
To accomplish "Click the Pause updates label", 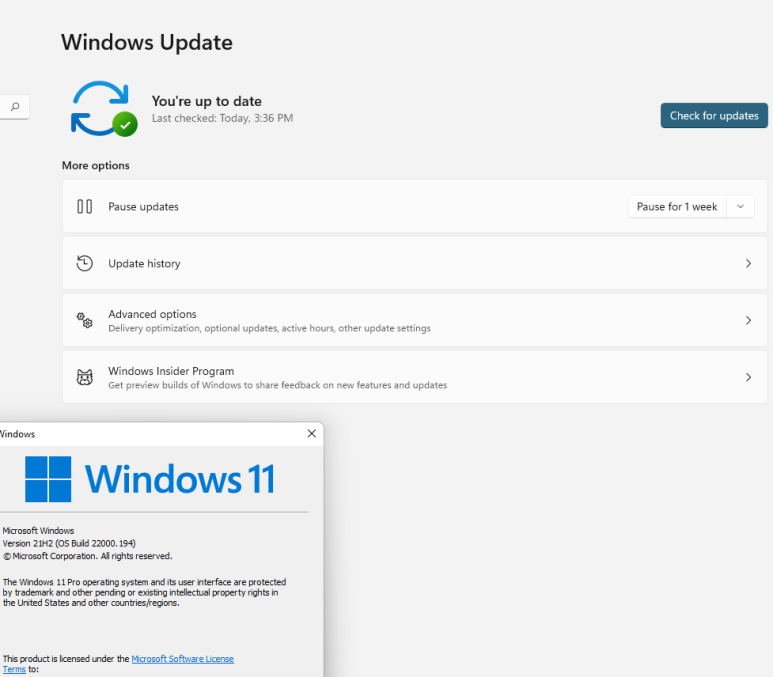I will 143,207.
